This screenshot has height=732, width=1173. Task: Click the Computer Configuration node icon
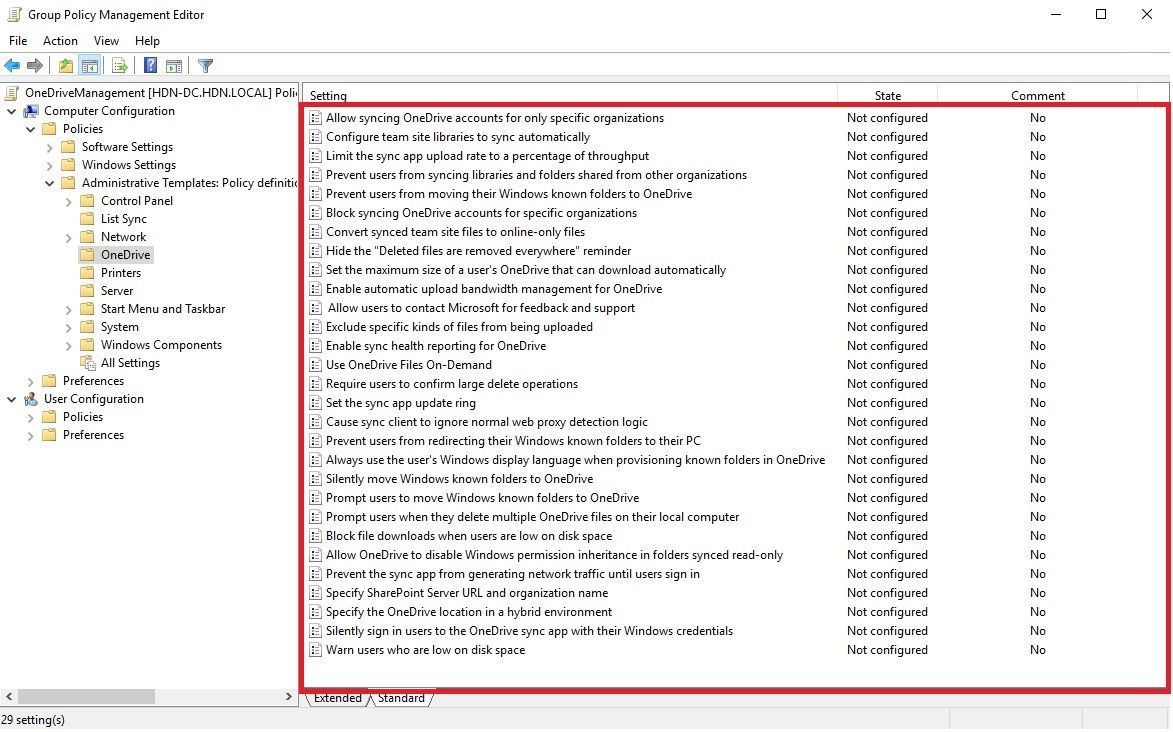[31, 111]
